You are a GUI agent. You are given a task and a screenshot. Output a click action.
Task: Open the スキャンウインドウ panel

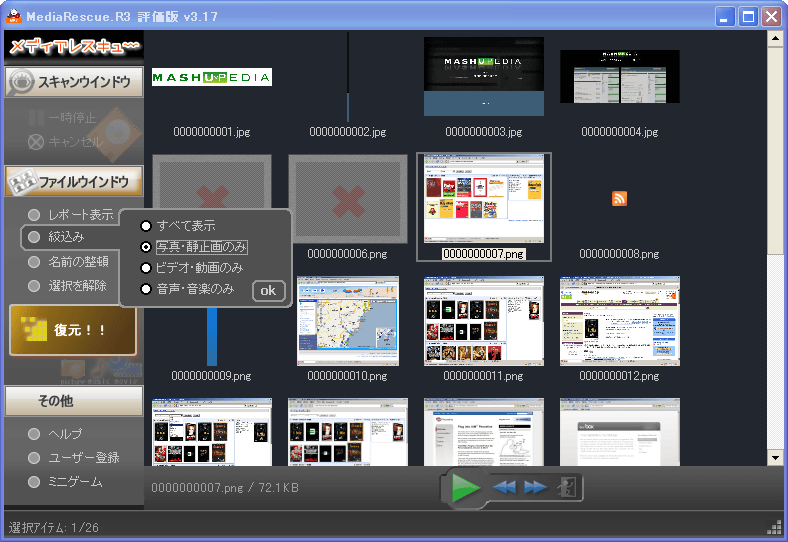(x=74, y=81)
